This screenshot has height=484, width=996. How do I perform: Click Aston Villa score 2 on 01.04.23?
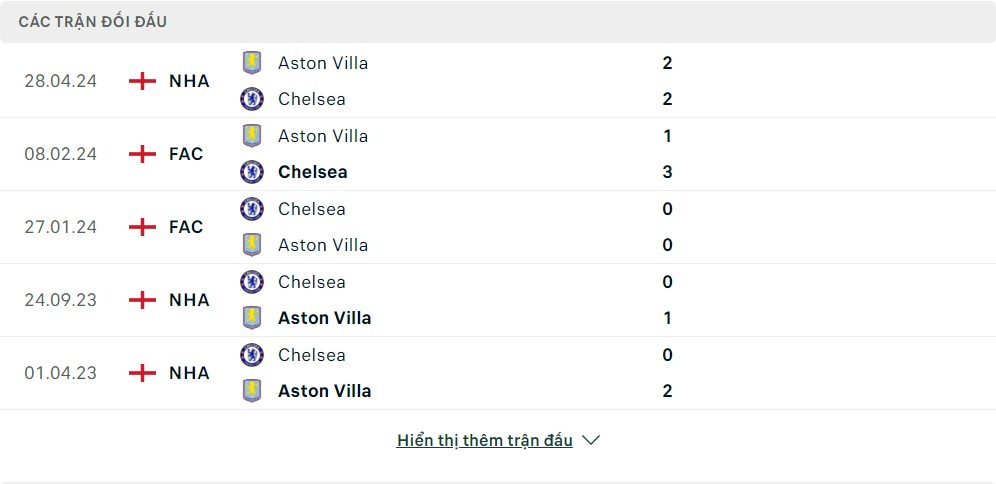coord(667,391)
